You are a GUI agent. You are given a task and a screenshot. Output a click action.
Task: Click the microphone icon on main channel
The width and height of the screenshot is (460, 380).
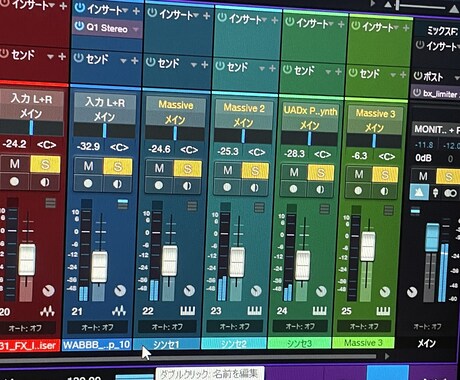[x=435, y=193]
